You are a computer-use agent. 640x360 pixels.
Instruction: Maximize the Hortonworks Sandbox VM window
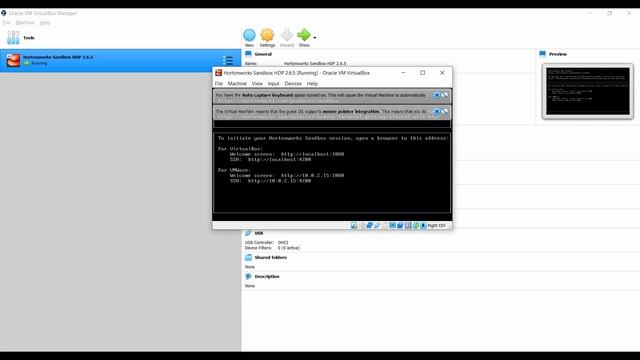coord(422,73)
